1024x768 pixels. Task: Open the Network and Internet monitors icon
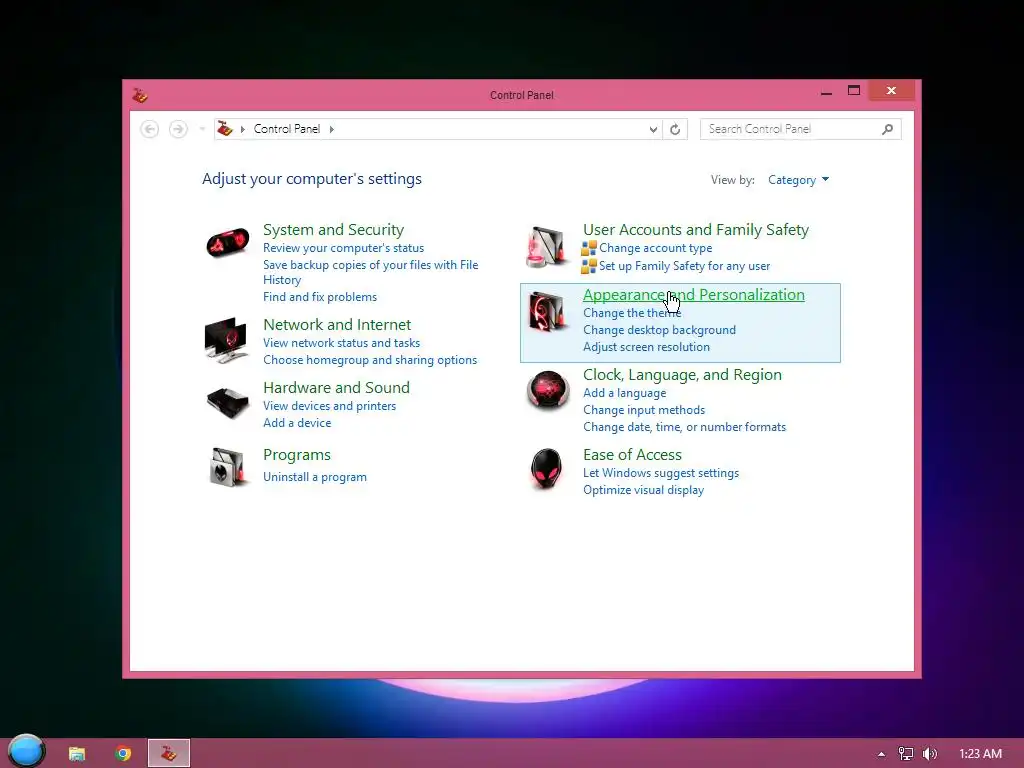coord(226,340)
